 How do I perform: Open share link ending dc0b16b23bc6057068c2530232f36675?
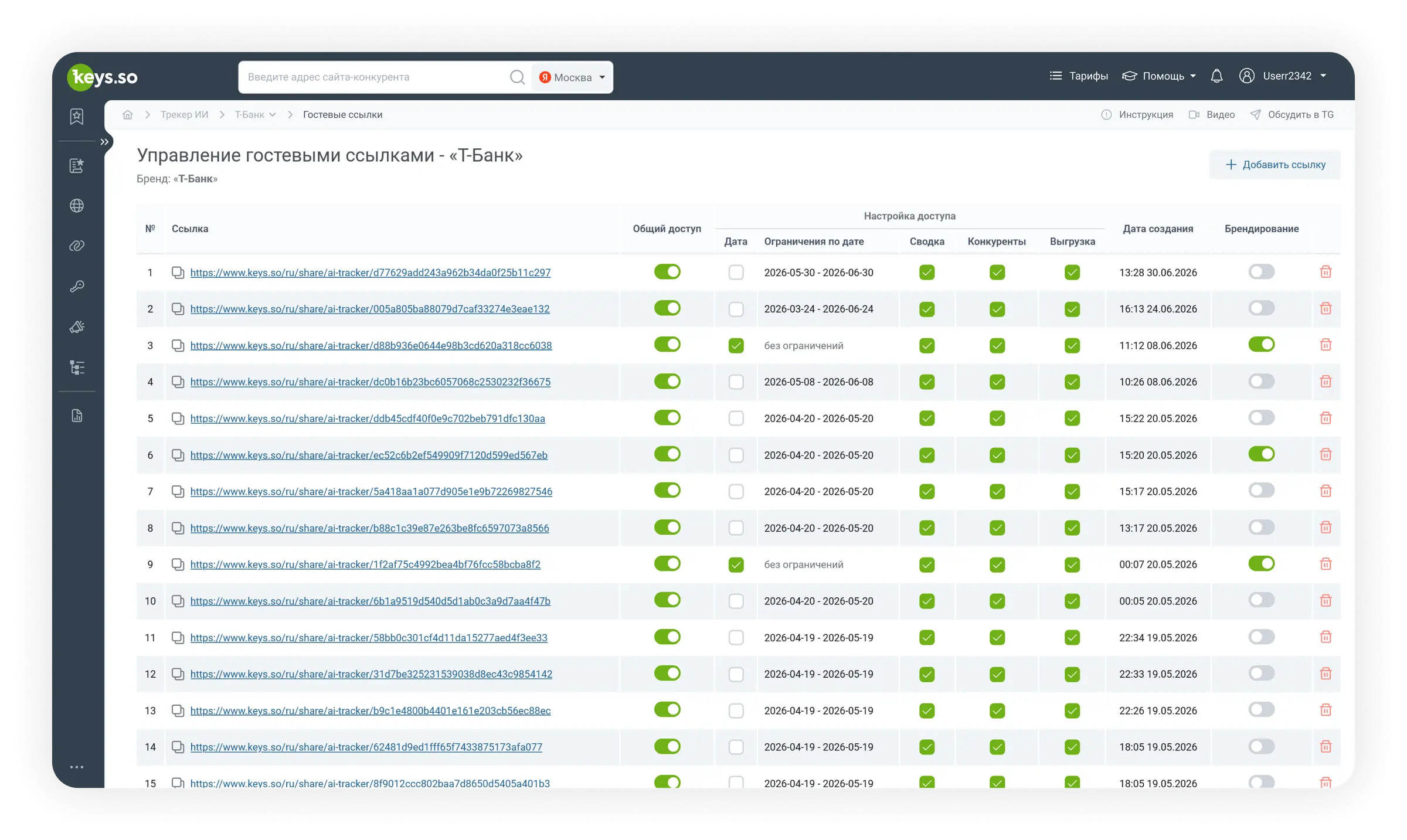click(x=371, y=382)
